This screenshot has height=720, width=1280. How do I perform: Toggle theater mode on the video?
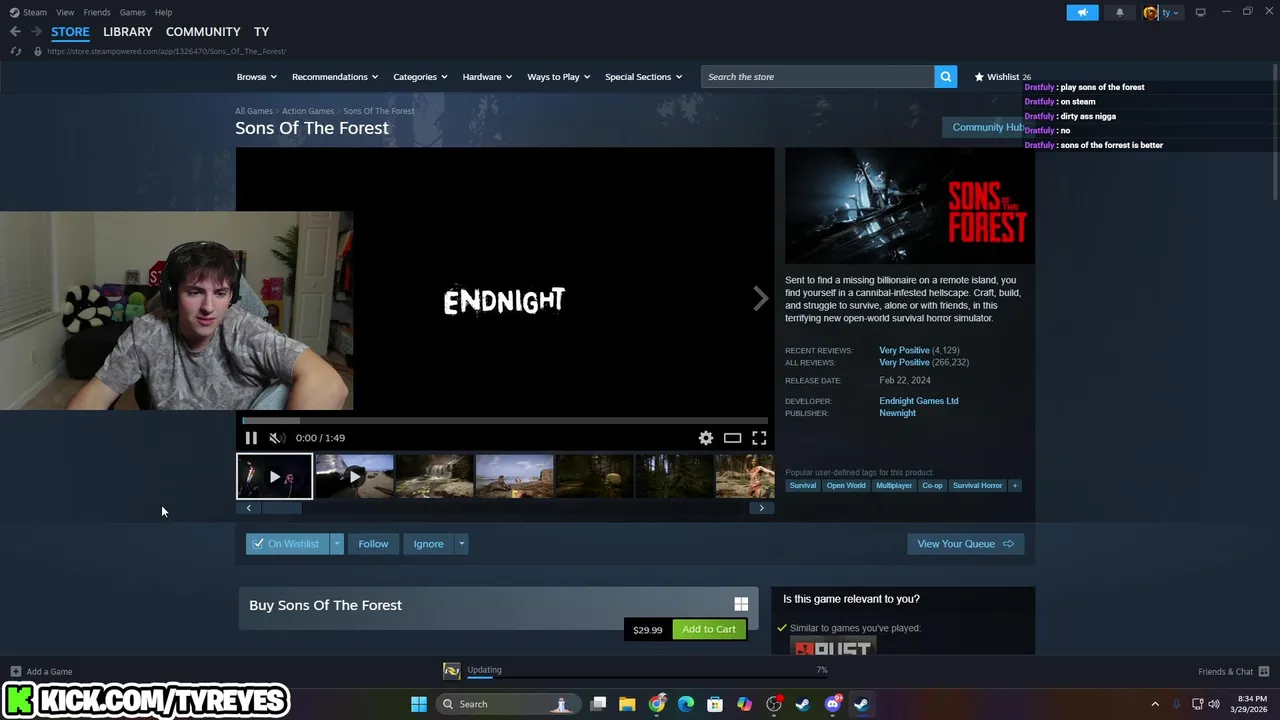pyautogui.click(x=733, y=438)
